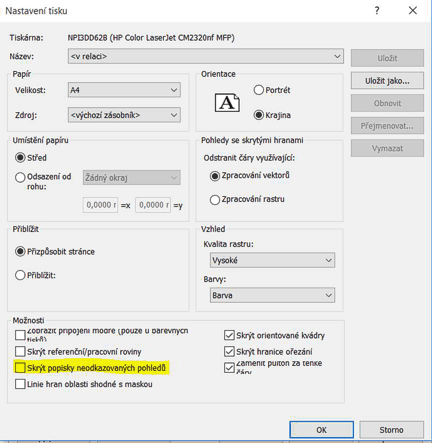Open the Kvalita rastru dropdown
432x443 pixels.
pos(272,260)
